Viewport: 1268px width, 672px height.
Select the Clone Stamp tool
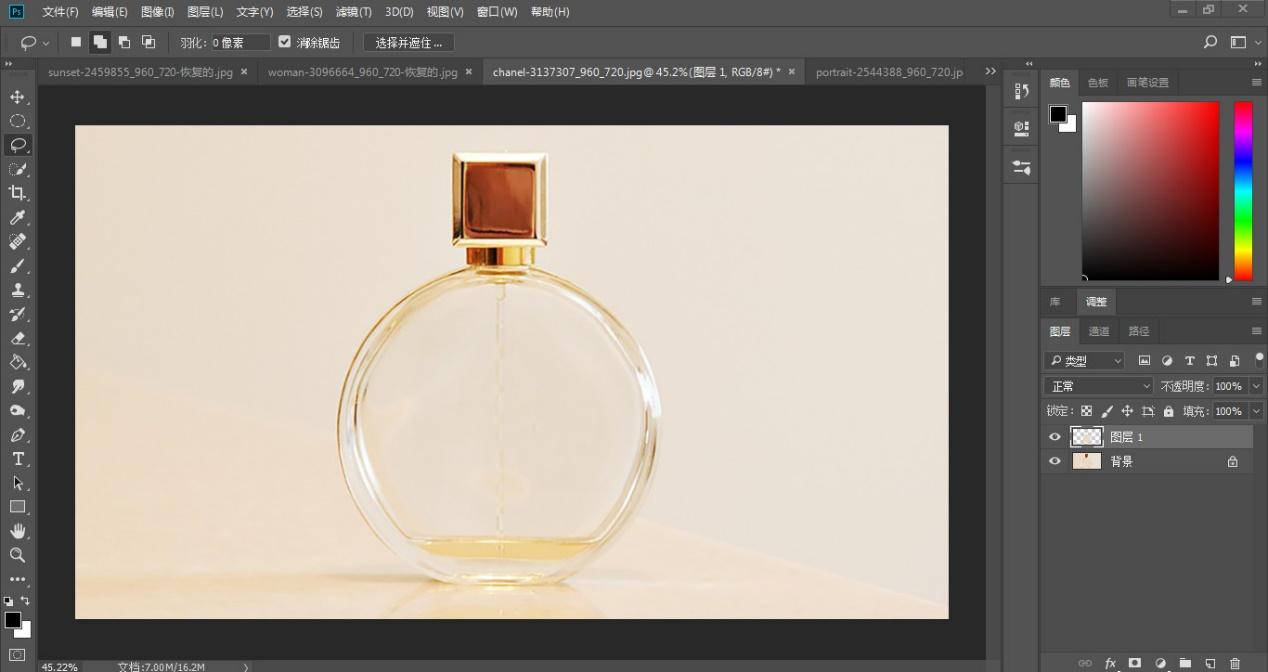[x=17, y=290]
